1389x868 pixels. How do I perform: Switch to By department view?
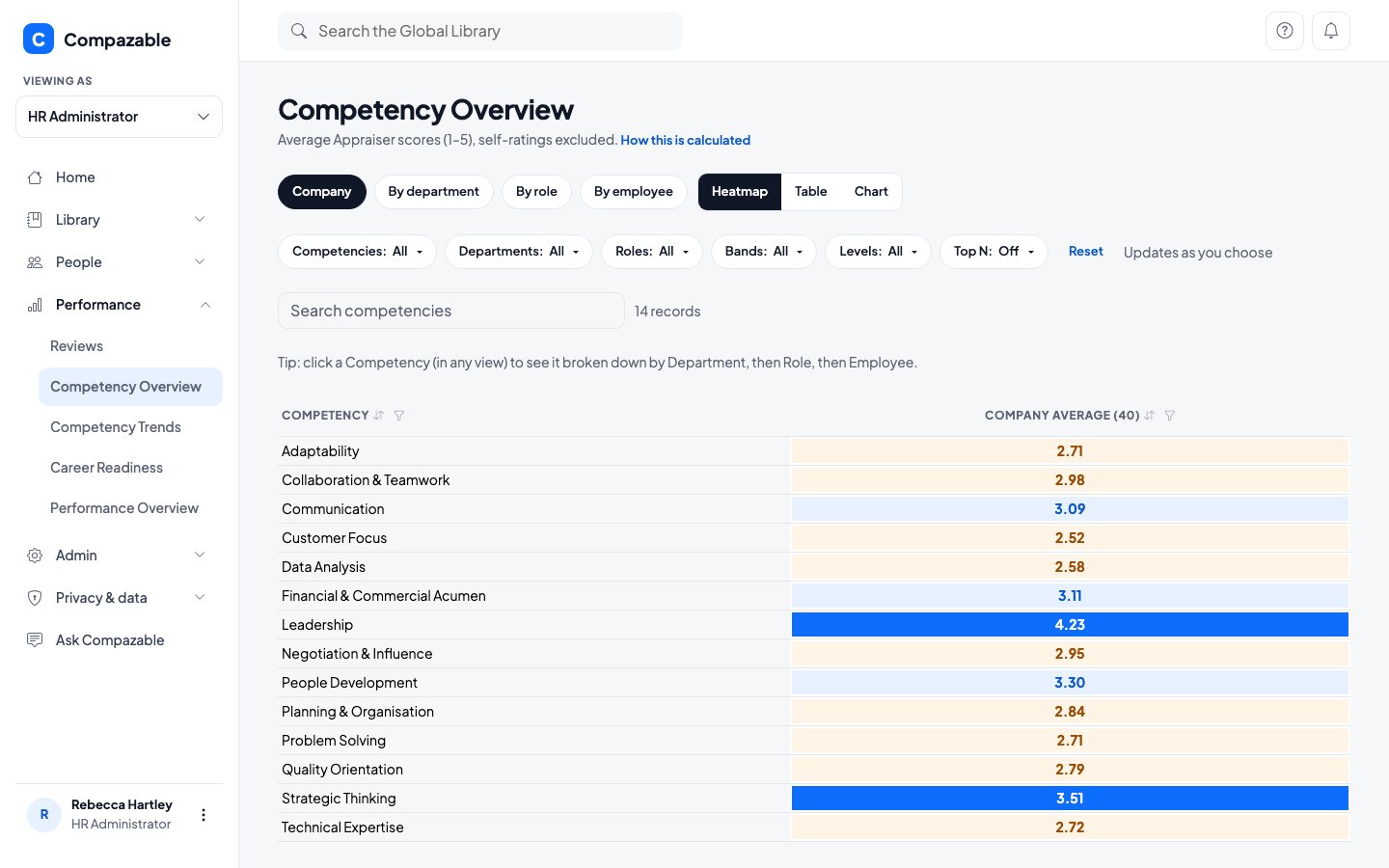(434, 192)
